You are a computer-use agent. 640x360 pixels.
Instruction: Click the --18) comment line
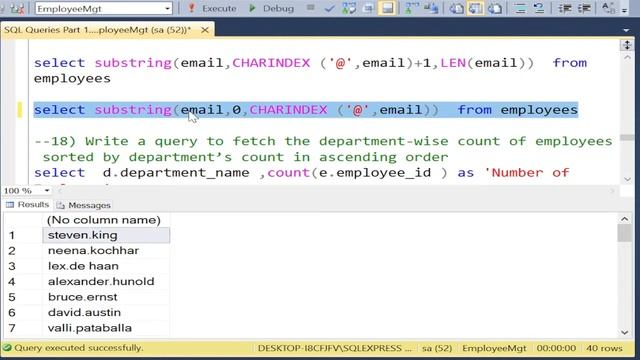[323, 141]
